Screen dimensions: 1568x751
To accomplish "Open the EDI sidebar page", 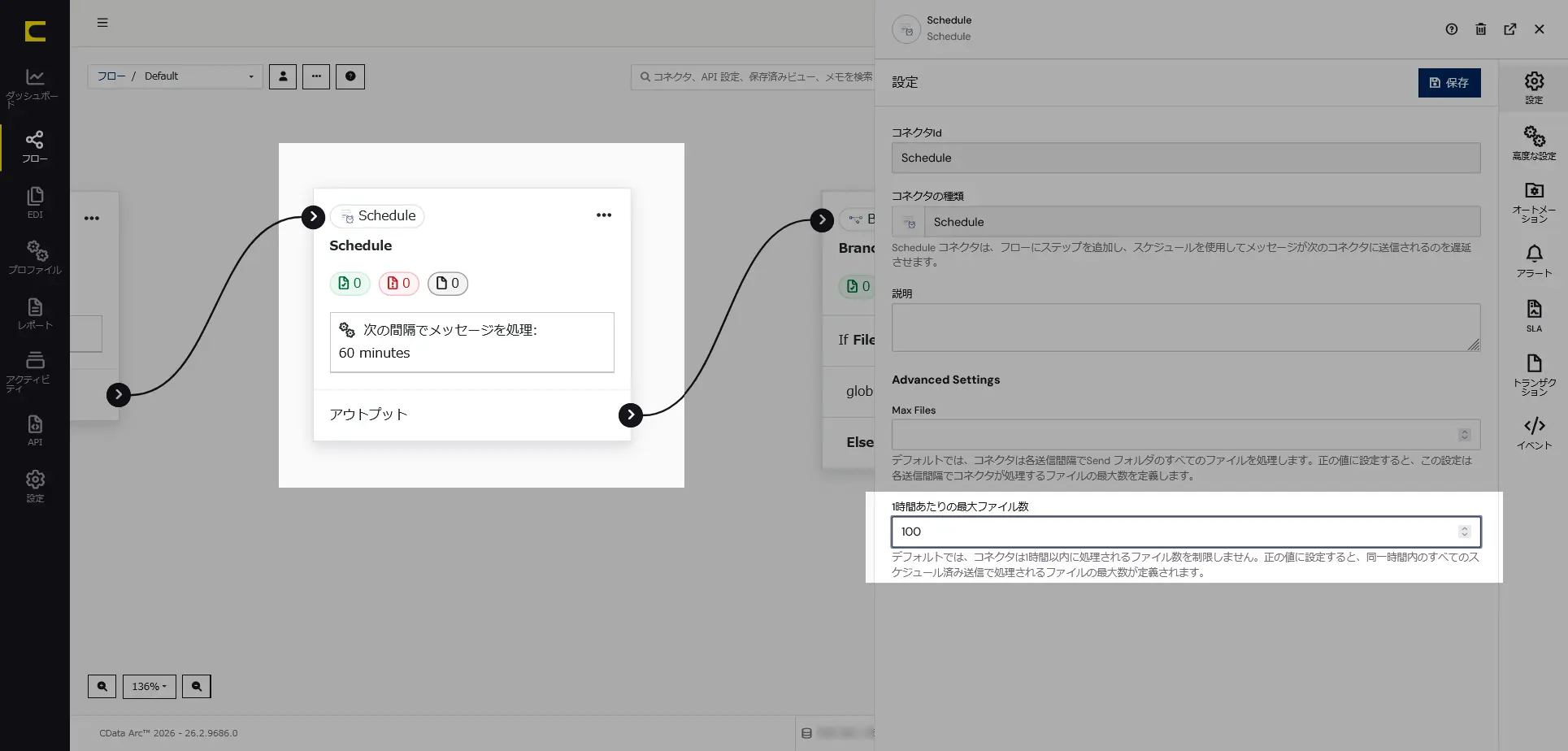I will click(x=34, y=202).
